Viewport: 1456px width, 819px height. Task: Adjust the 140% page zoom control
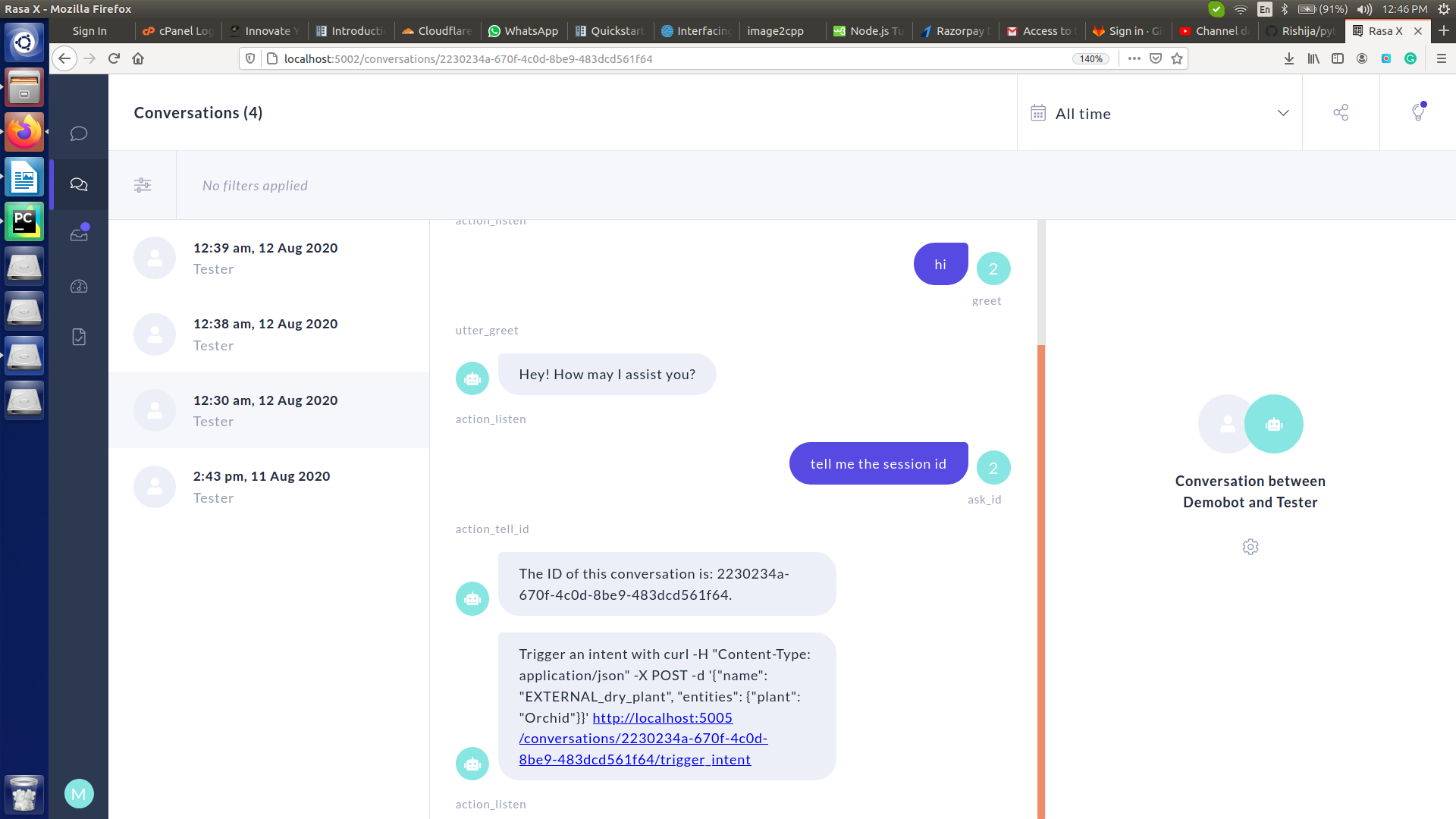1090,58
